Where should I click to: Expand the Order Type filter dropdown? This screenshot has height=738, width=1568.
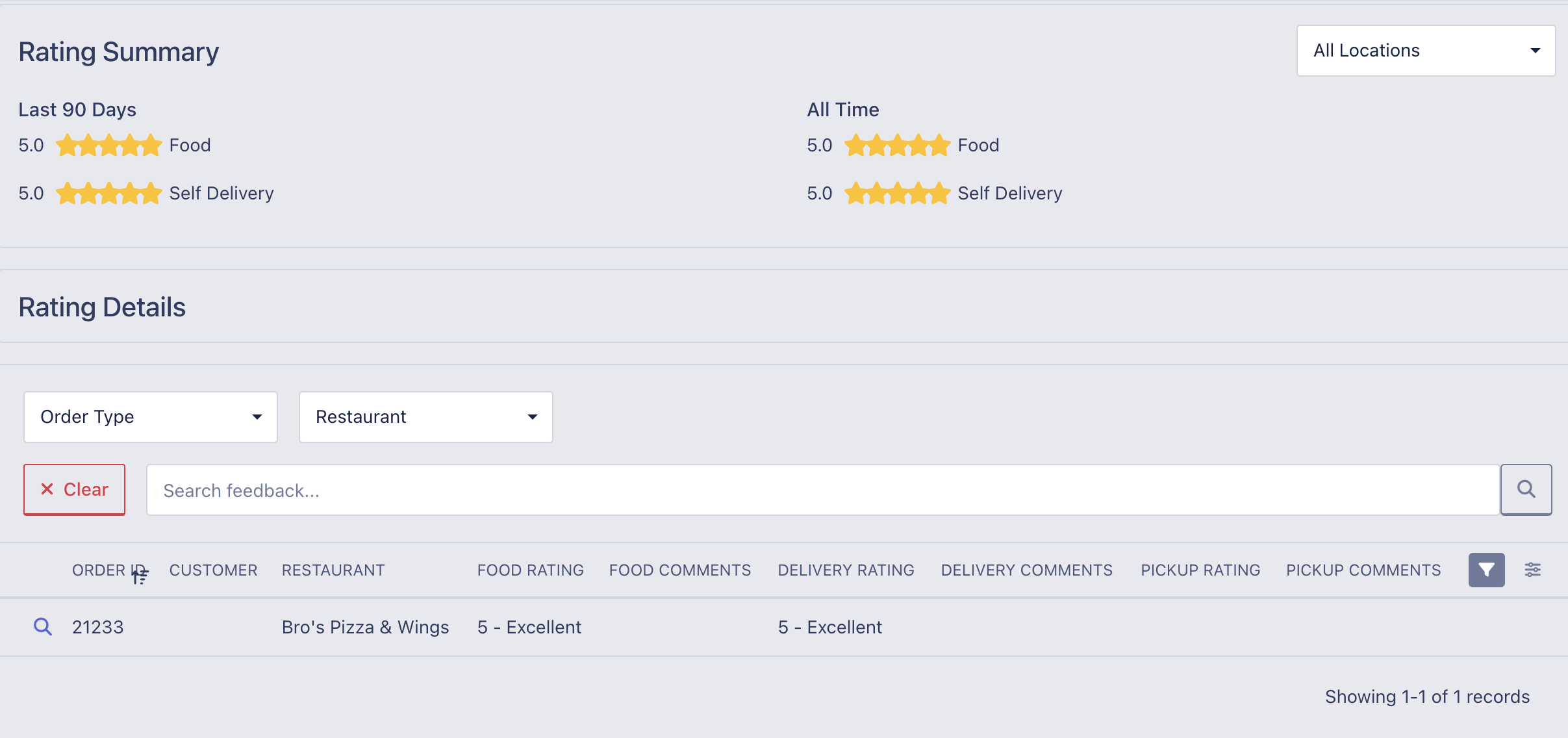click(151, 417)
